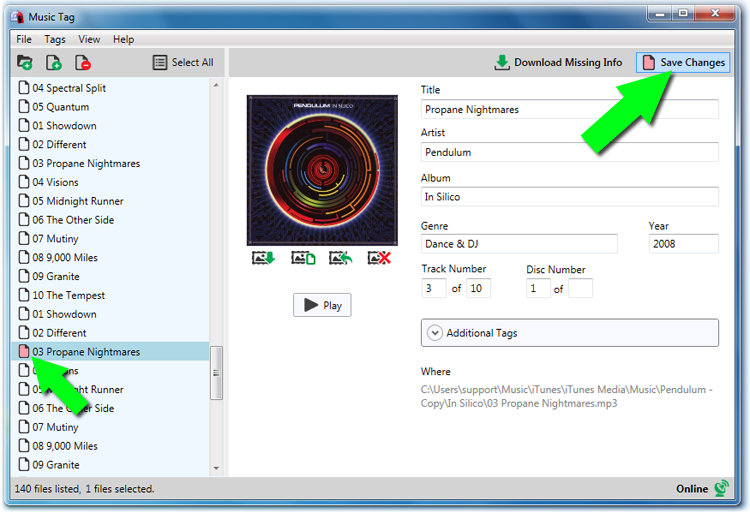Open the File menu
750x513 pixels.
(x=24, y=39)
